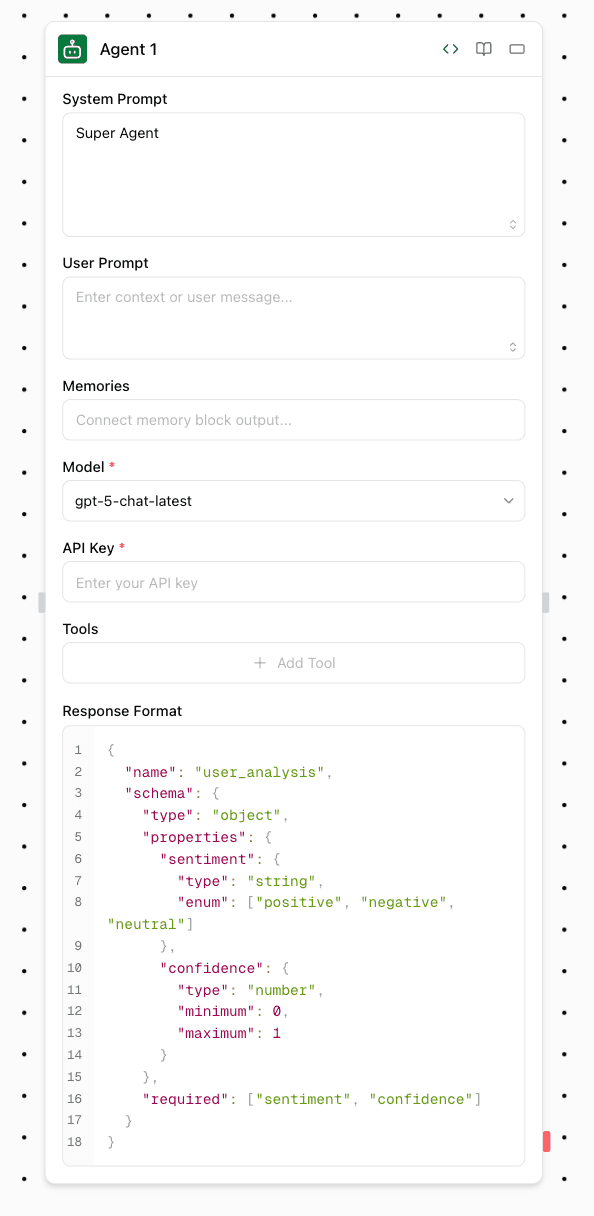The height and width of the screenshot is (1216, 594).
Task: Focus the System Prompt text area containing Super Agent
Action: point(294,174)
